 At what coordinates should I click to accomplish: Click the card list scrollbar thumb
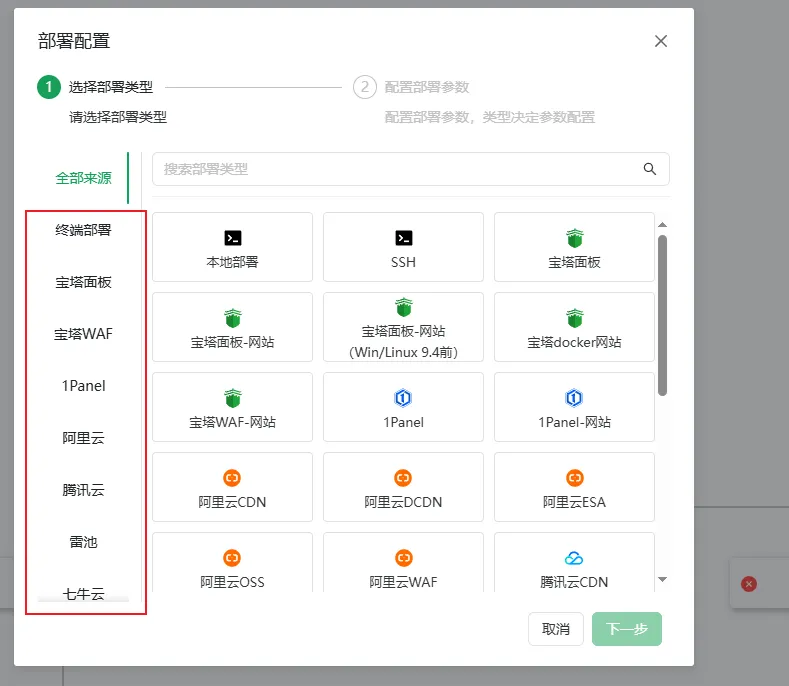(x=662, y=316)
